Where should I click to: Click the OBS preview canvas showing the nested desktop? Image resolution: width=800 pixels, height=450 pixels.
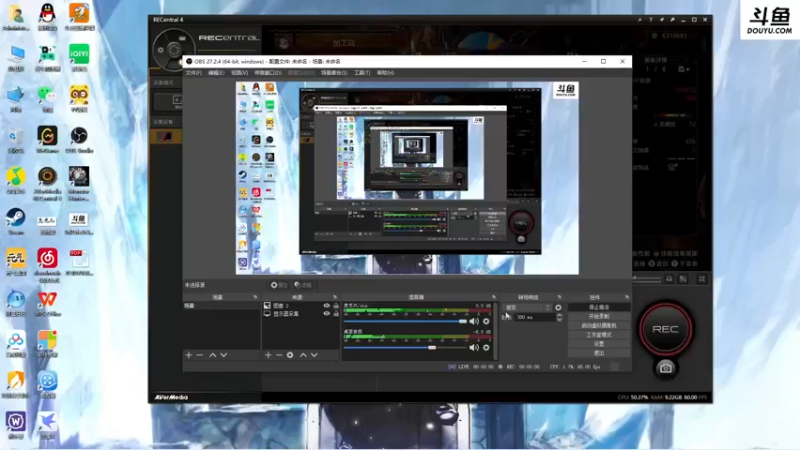[x=407, y=178]
